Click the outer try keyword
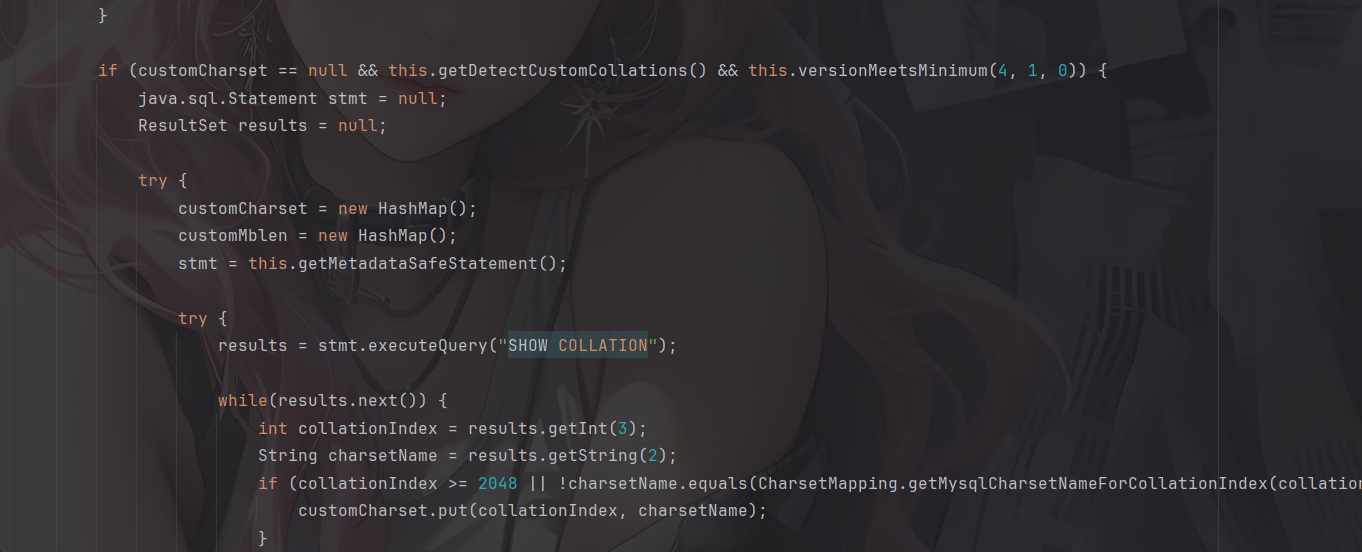The image size is (1362, 552). coord(153,181)
